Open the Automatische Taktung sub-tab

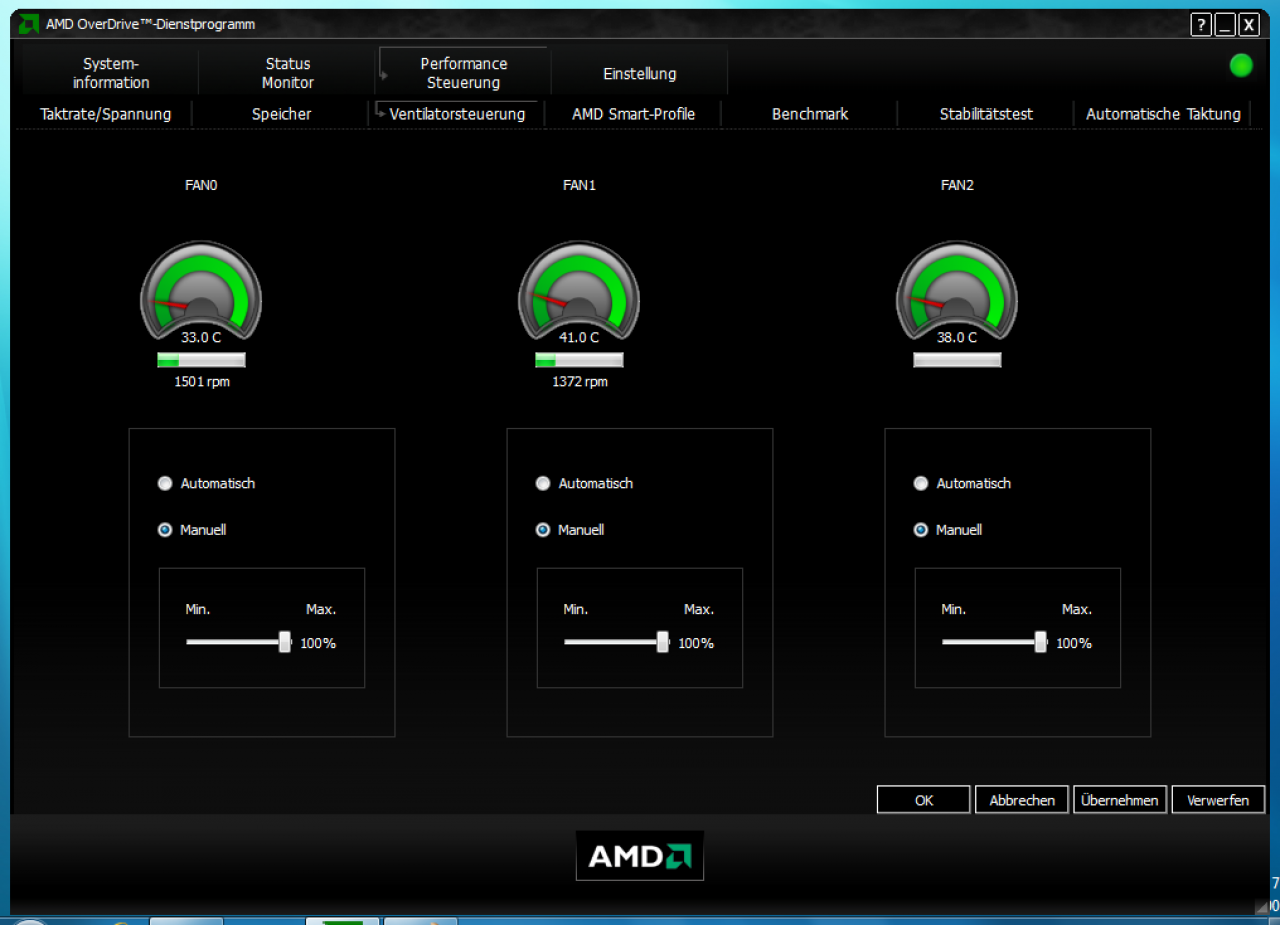pos(1163,114)
